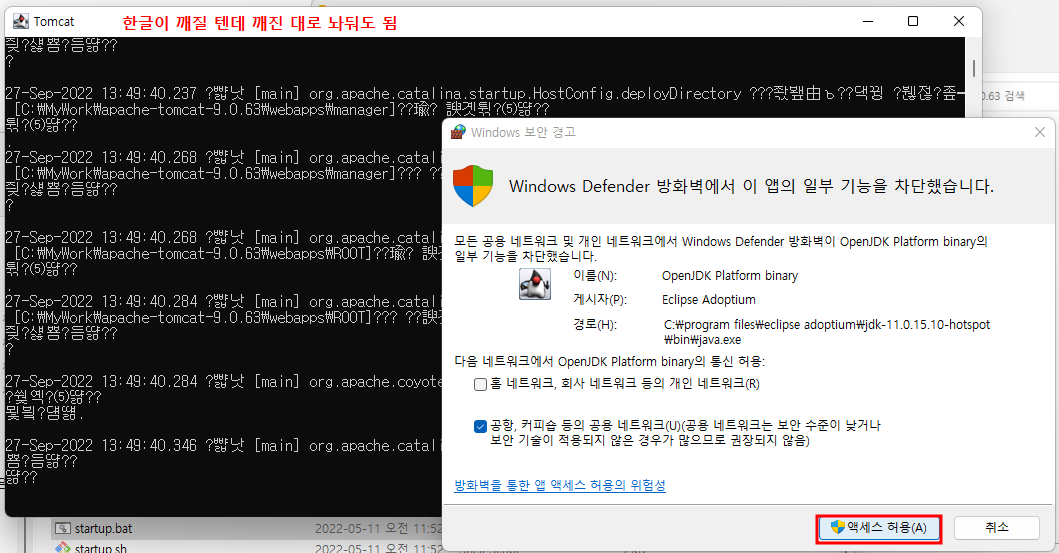Click the 'Windows 보안 경고' dialog title

(x=523, y=132)
